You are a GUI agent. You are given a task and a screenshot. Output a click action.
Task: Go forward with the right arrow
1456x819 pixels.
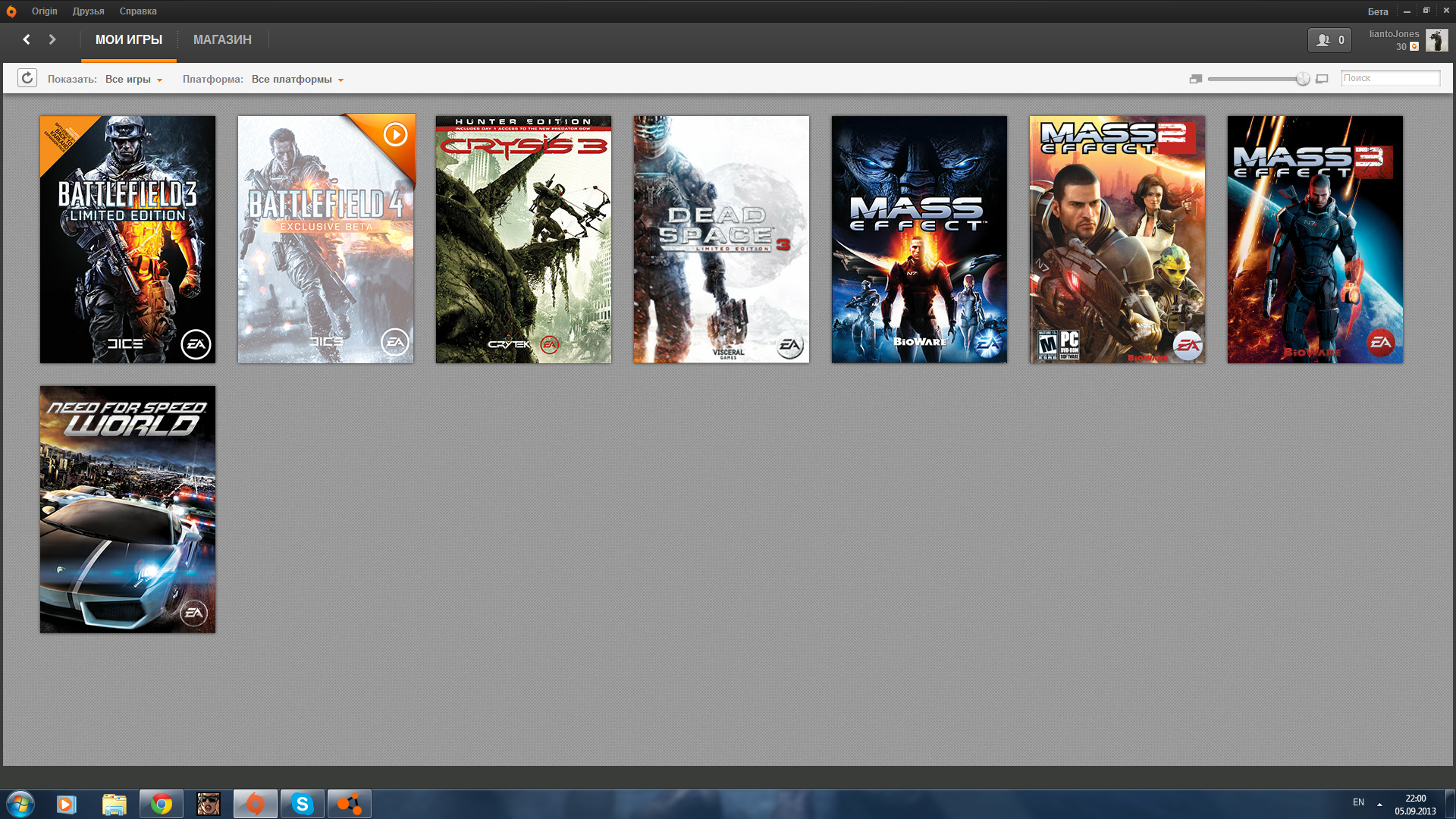[x=52, y=39]
